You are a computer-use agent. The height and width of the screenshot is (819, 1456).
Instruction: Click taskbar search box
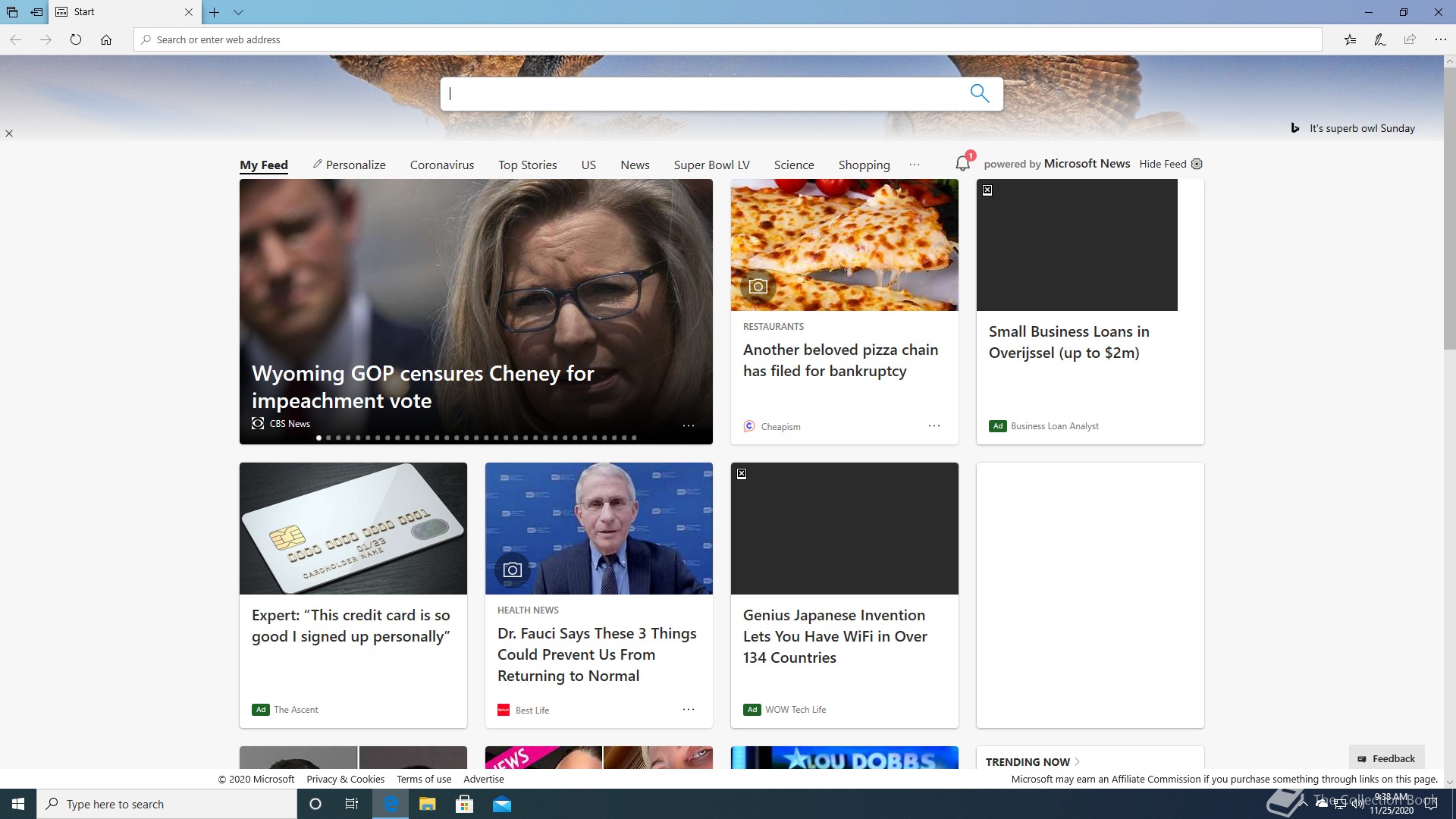click(x=167, y=804)
